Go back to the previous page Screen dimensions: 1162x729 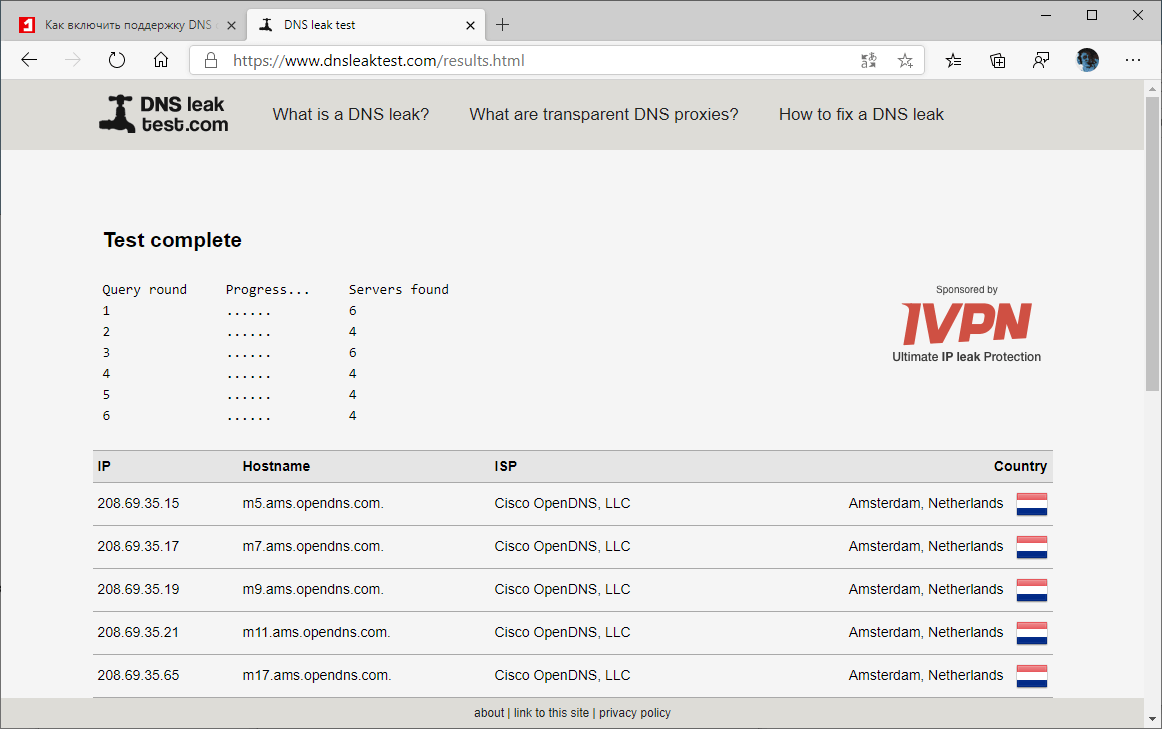(x=29, y=60)
